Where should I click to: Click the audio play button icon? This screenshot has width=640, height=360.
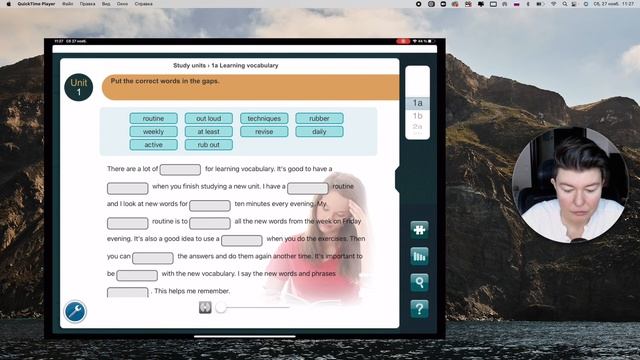[x=205, y=307]
